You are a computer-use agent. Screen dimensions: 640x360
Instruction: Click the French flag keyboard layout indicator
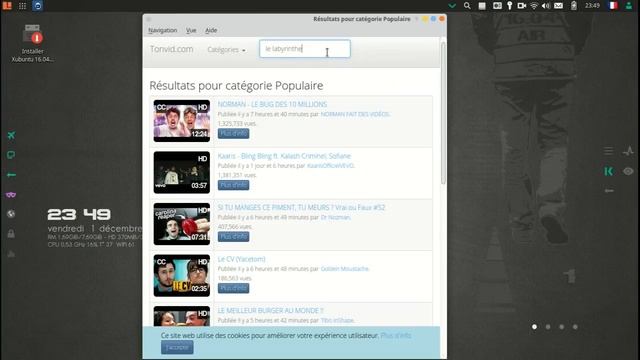point(613,6)
